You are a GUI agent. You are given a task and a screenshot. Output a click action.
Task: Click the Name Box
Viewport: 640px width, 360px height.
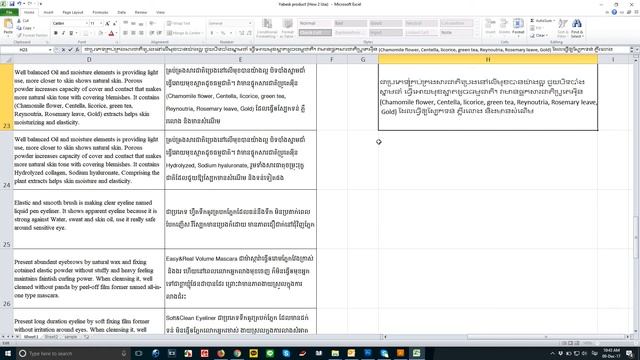coord(24,50)
